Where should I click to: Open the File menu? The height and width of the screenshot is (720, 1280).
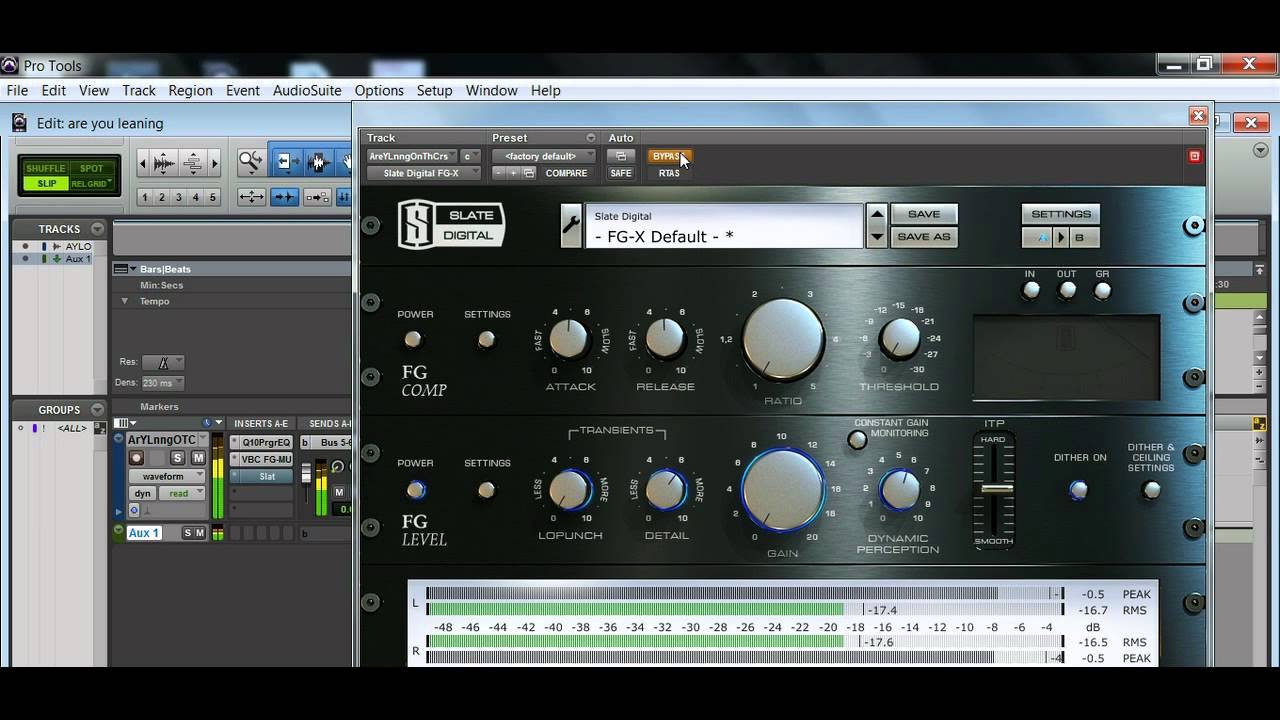(x=17, y=90)
